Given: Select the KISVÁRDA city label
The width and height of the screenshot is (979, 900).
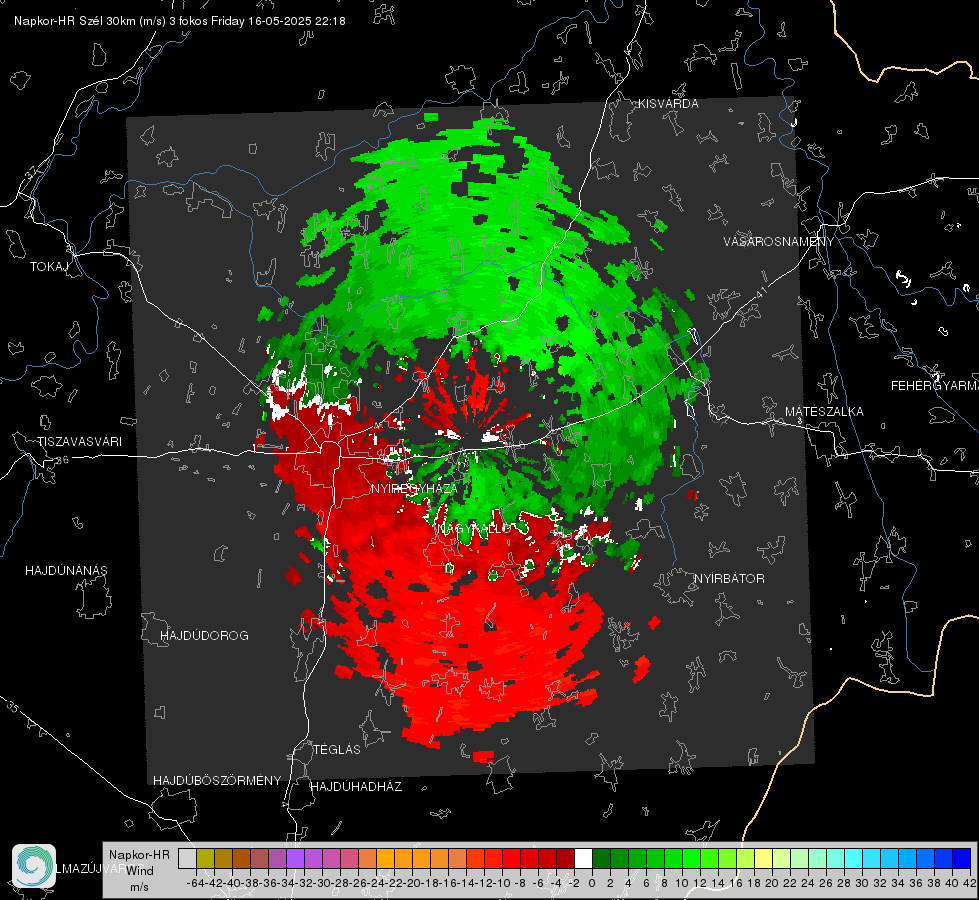Looking at the screenshot, I should 668,104.
